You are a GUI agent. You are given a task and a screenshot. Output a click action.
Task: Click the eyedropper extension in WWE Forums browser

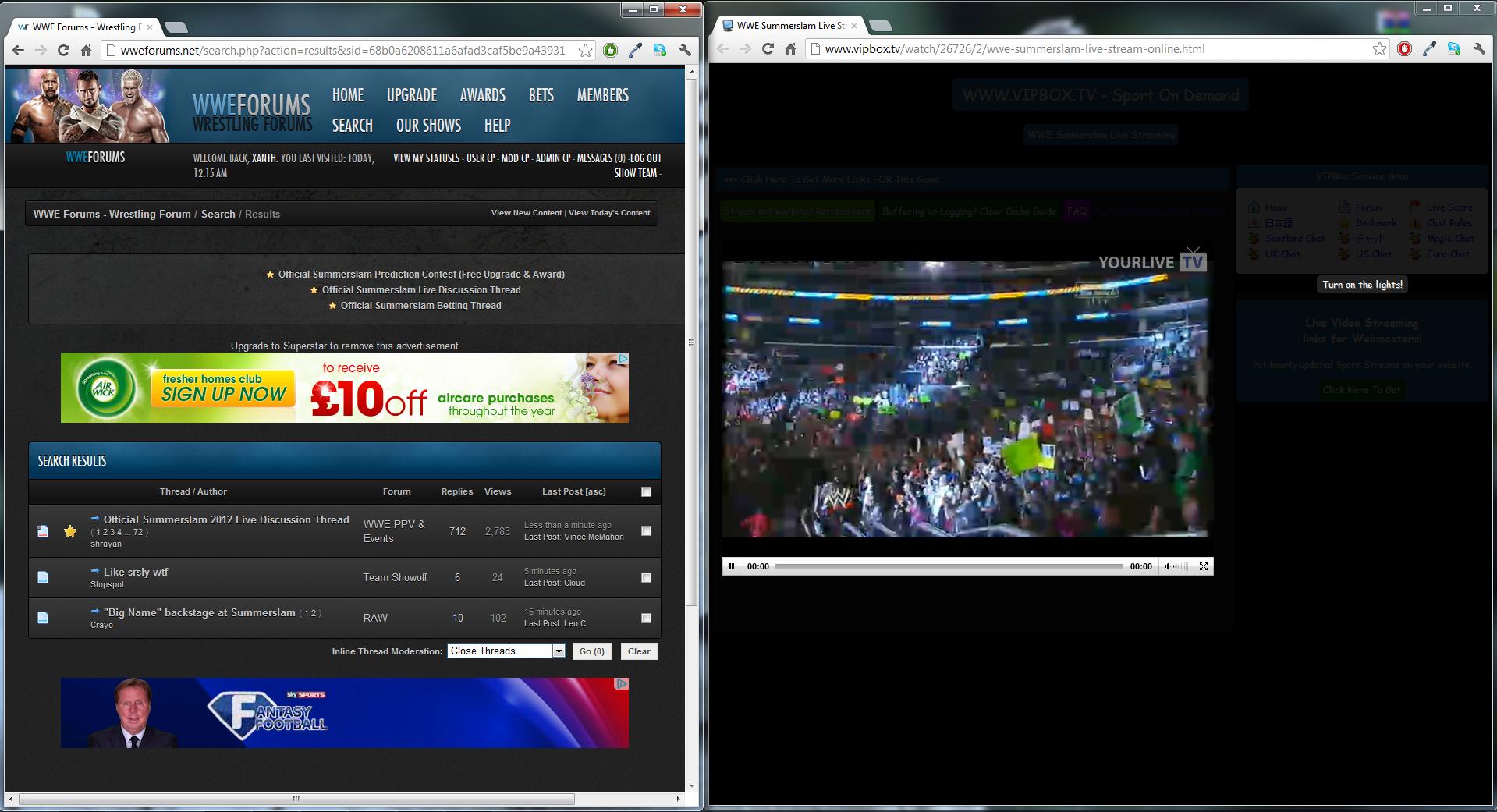(x=635, y=50)
